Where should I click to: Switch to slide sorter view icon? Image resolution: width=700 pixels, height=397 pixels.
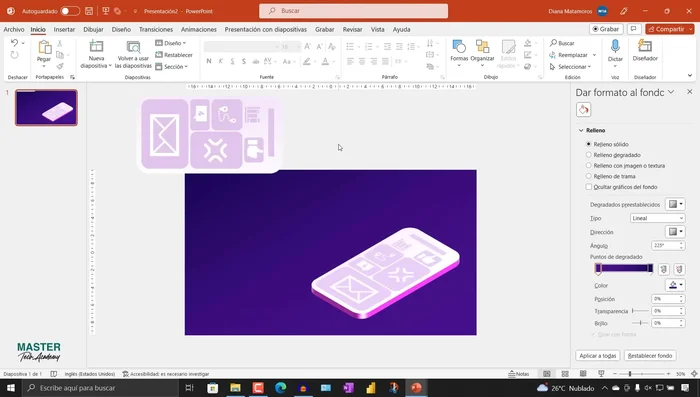click(565, 374)
